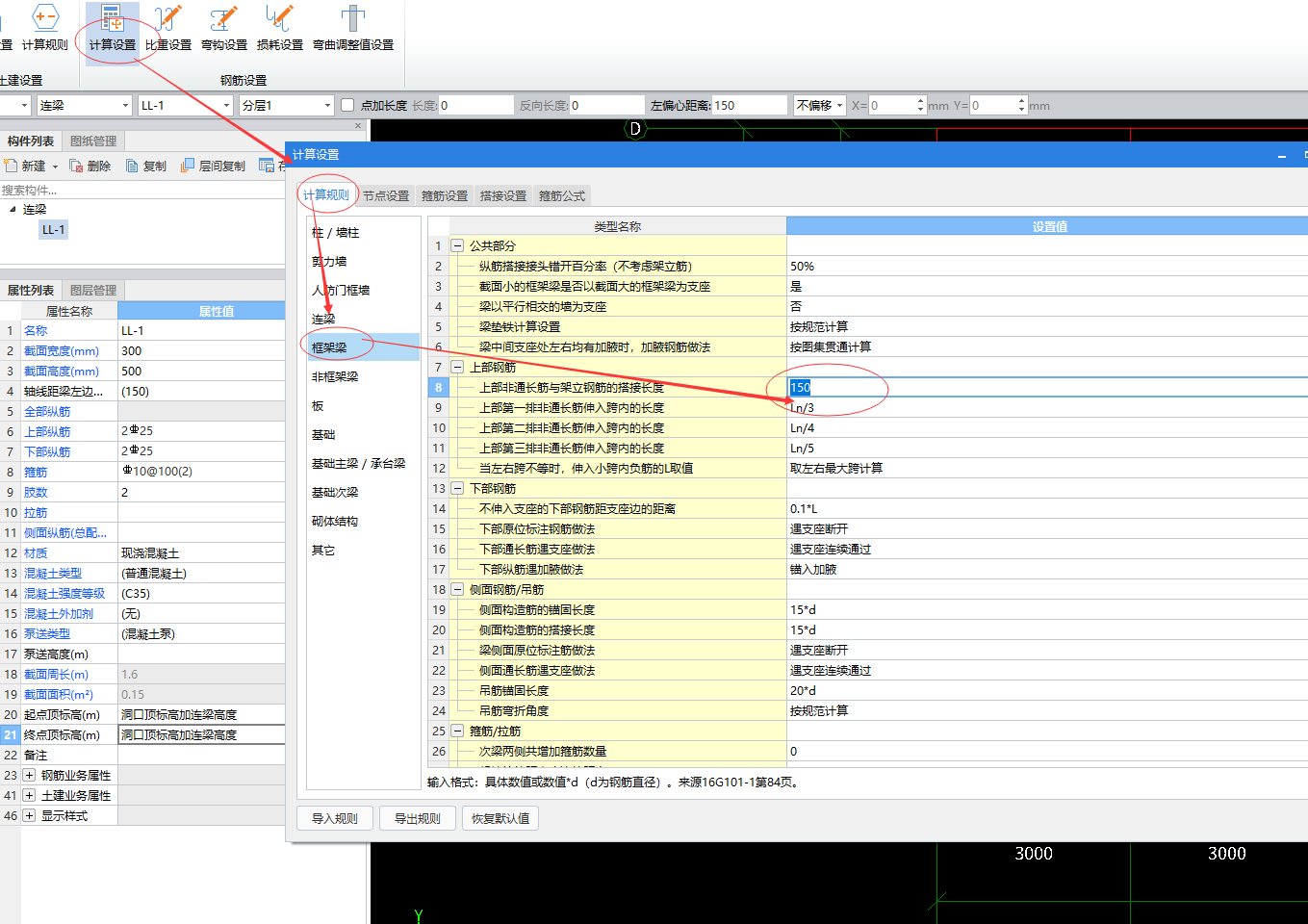Click the 新建 component icon

point(26,166)
